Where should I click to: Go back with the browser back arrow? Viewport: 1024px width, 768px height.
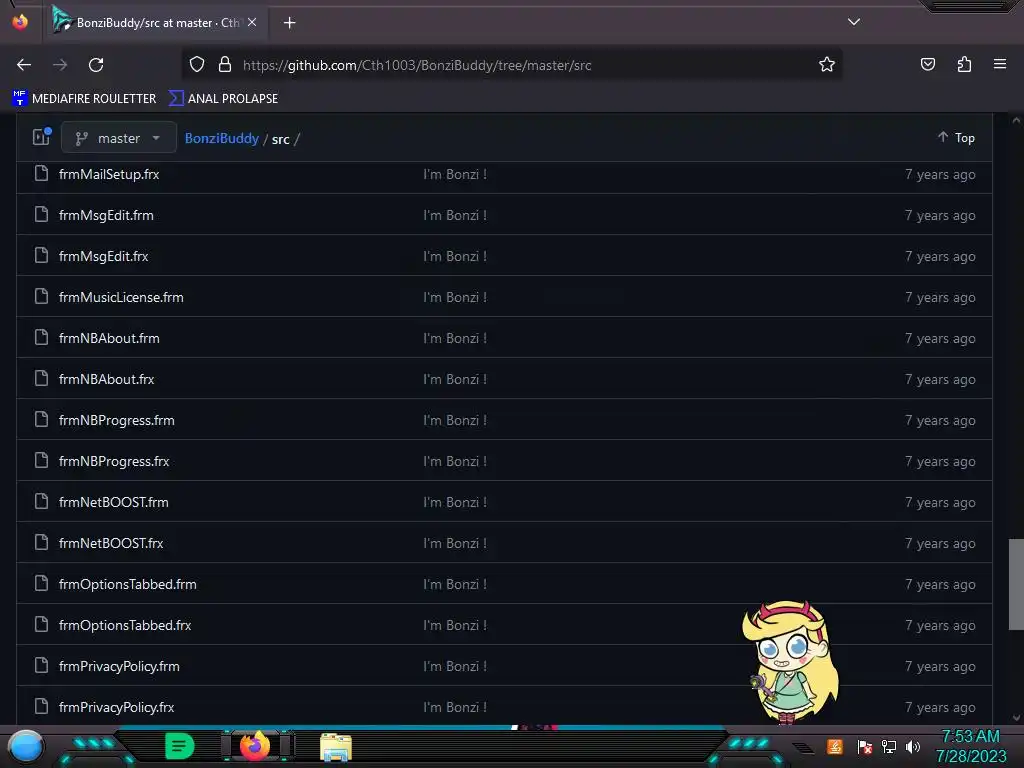24,65
